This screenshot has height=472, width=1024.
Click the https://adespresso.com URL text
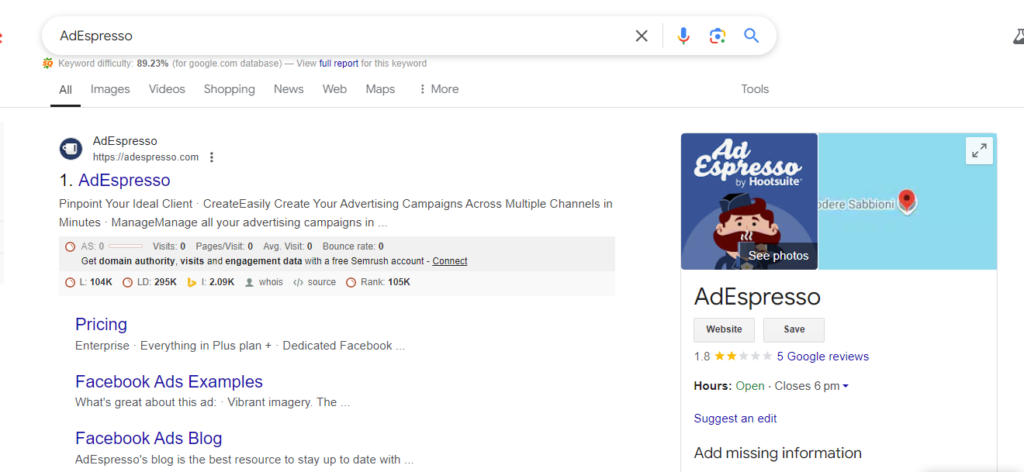coord(146,157)
